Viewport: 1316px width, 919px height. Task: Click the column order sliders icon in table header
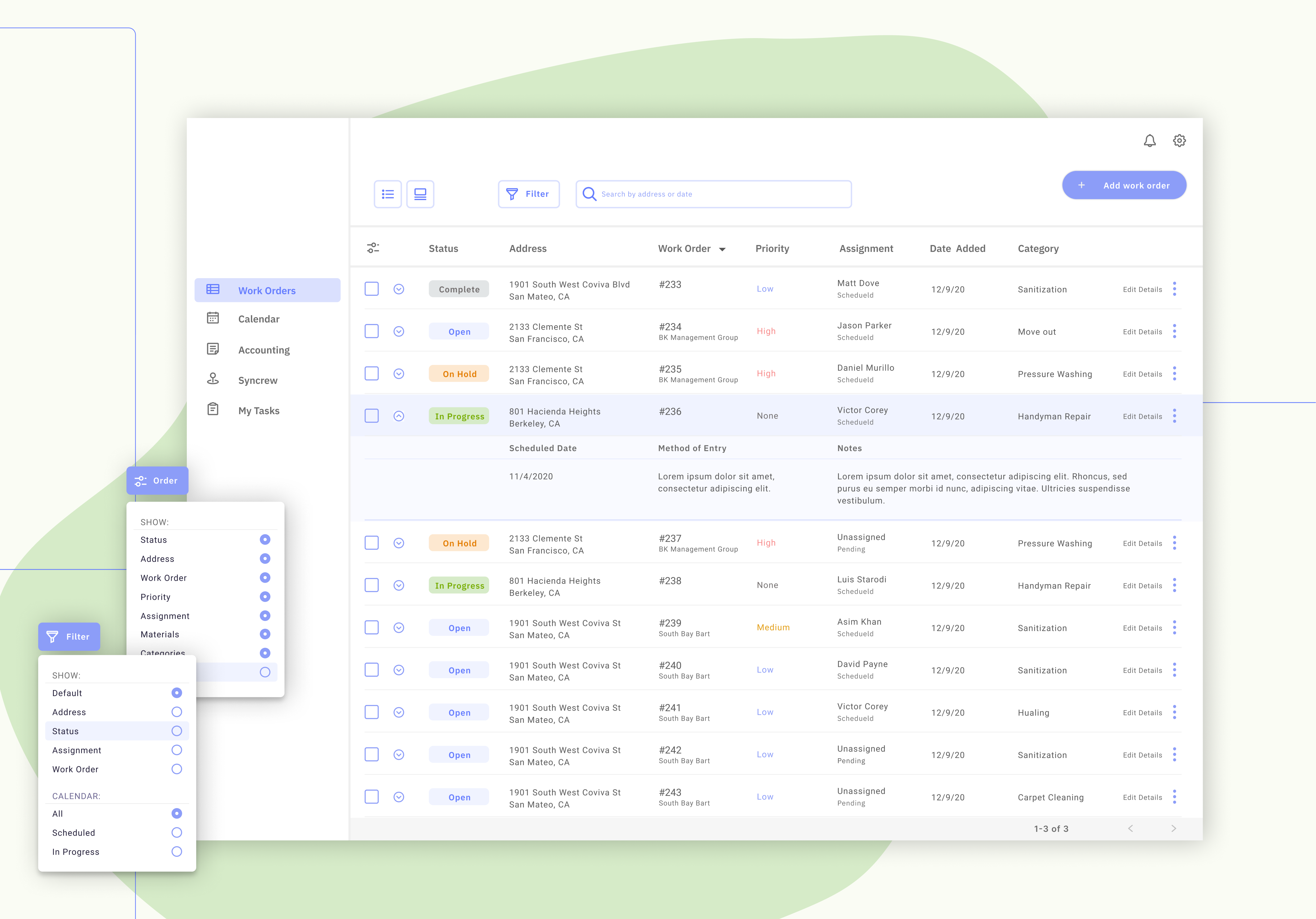(x=373, y=248)
